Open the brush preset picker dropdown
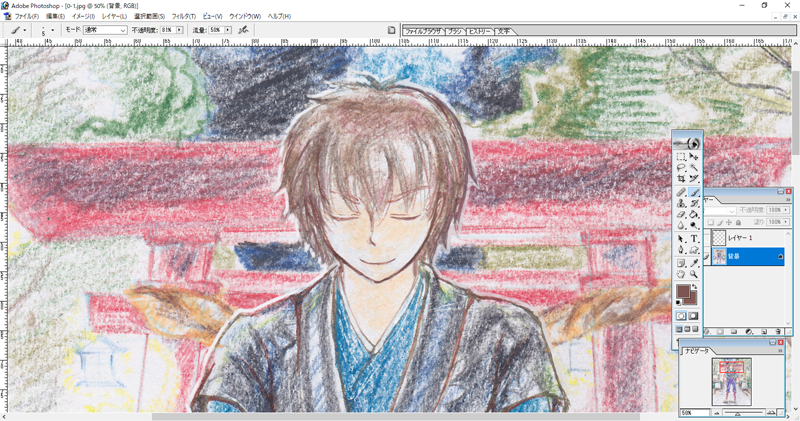This screenshot has height=421, width=800. coord(52,30)
